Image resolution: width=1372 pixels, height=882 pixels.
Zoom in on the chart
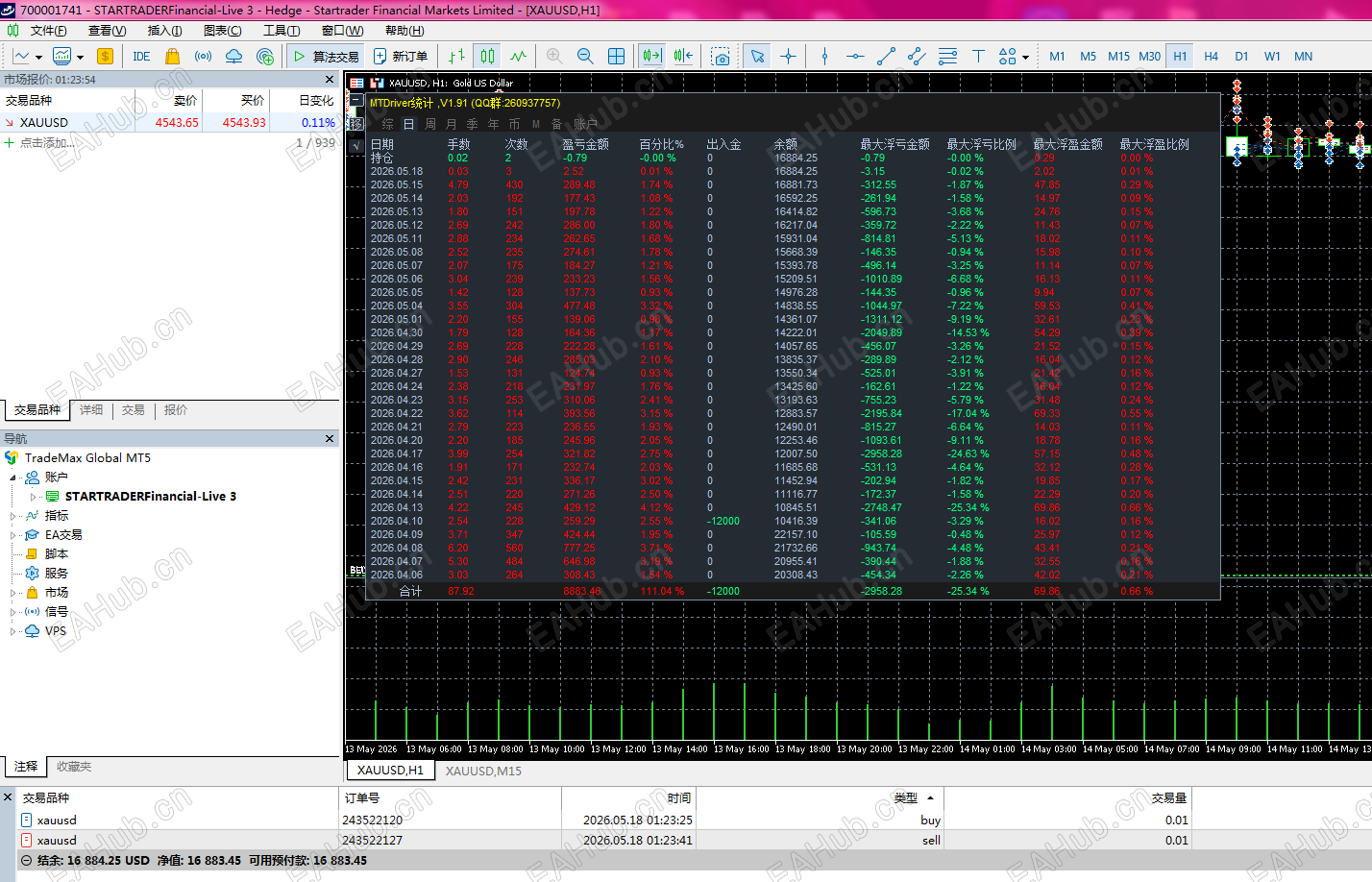coord(554,57)
